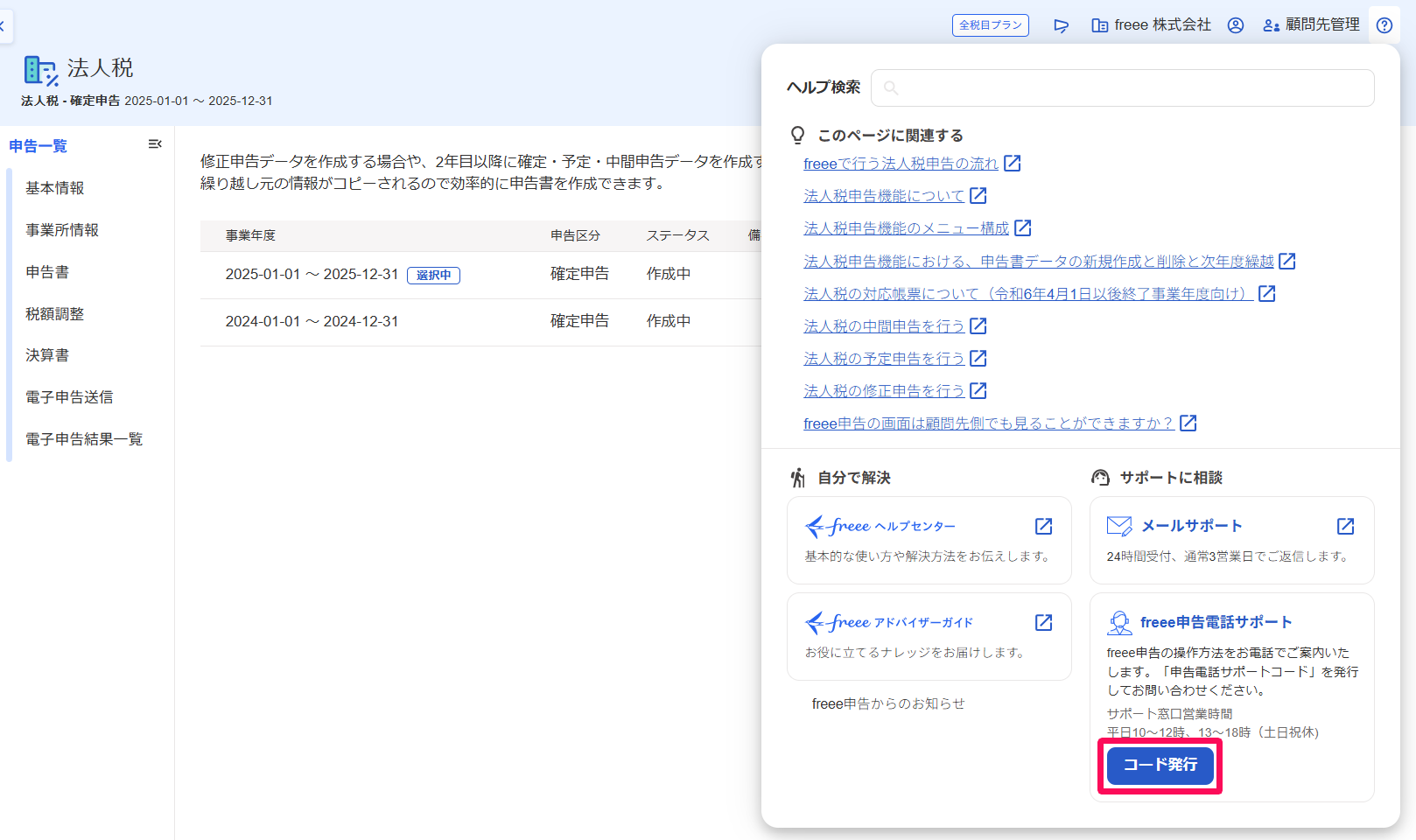The image size is (1416, 840).
Task: Open 税額調整 in sidebar
Action: pos(55,314)
